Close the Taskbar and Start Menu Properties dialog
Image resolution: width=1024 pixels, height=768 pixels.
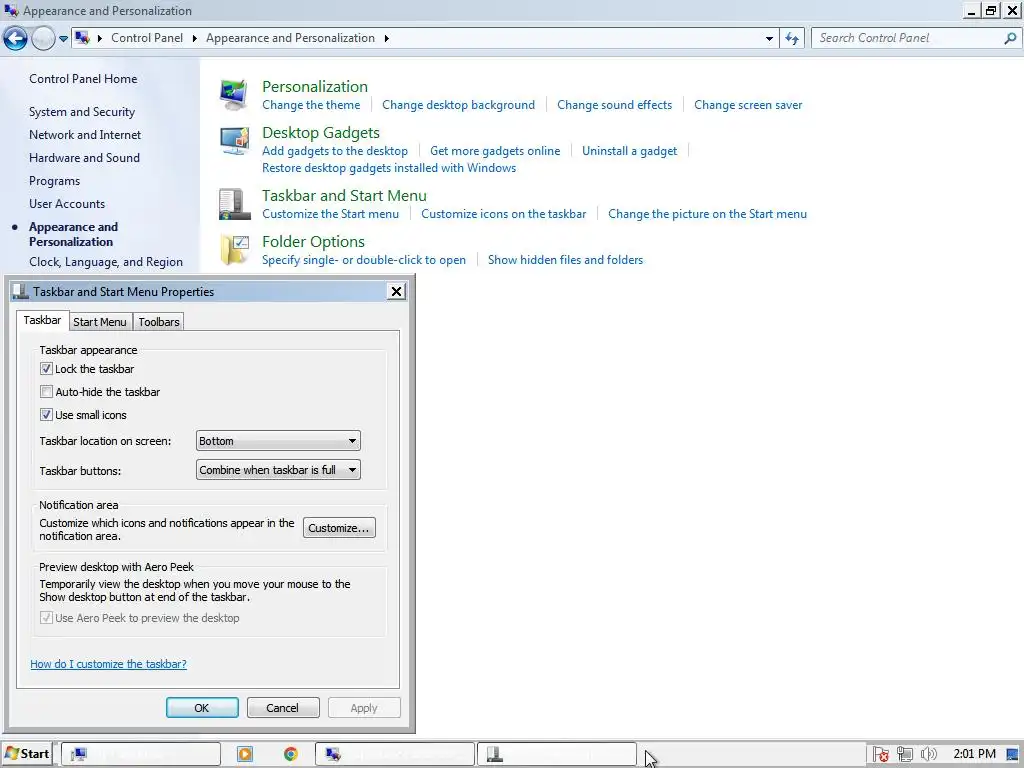(x=396, y=291)
